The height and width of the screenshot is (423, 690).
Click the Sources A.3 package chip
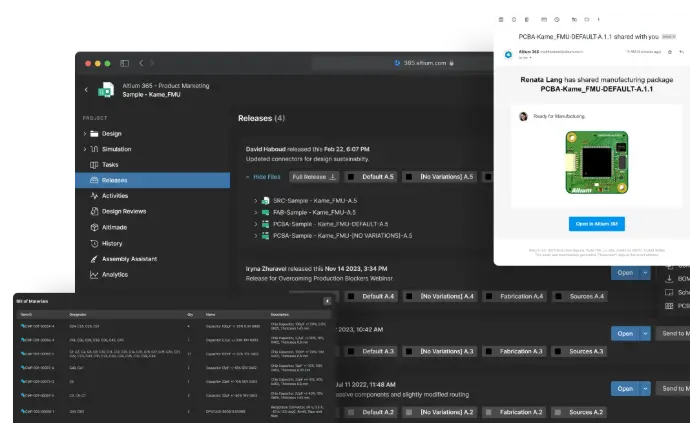[579, 352]
